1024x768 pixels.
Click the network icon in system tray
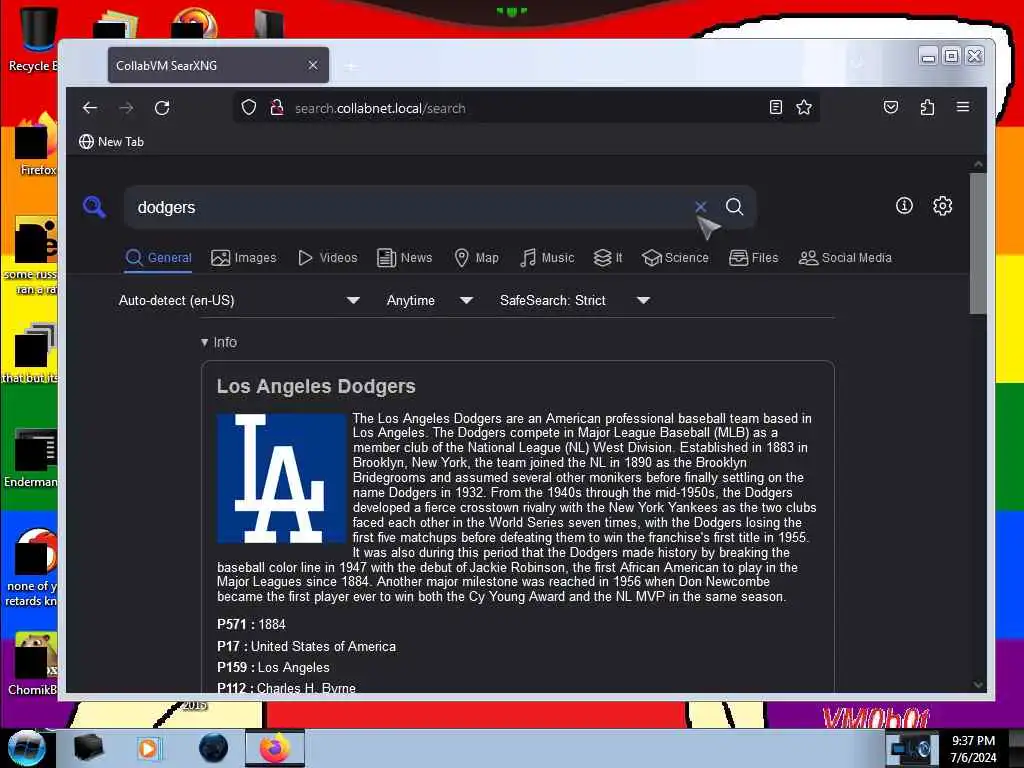900,749
